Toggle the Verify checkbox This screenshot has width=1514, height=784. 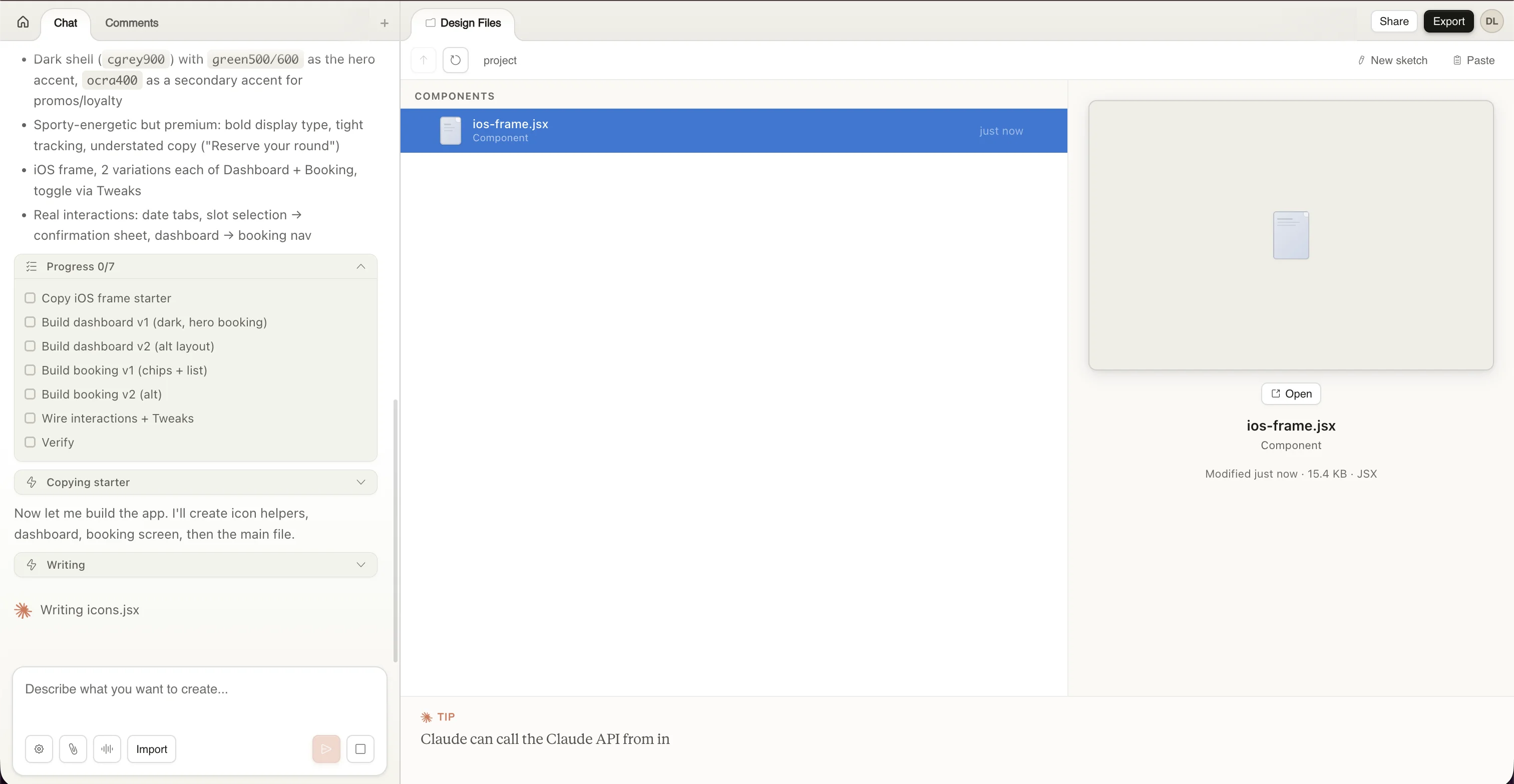tap(30, 442)
